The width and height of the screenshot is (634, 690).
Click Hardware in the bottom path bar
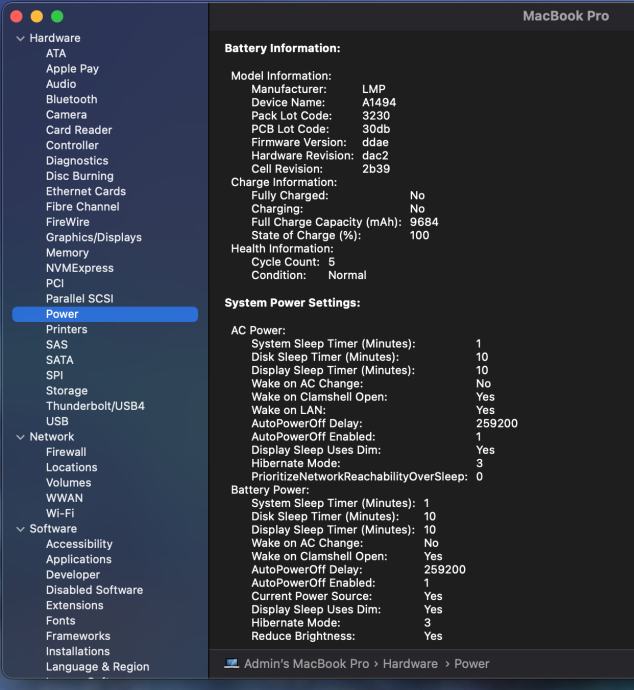point(410,664)
